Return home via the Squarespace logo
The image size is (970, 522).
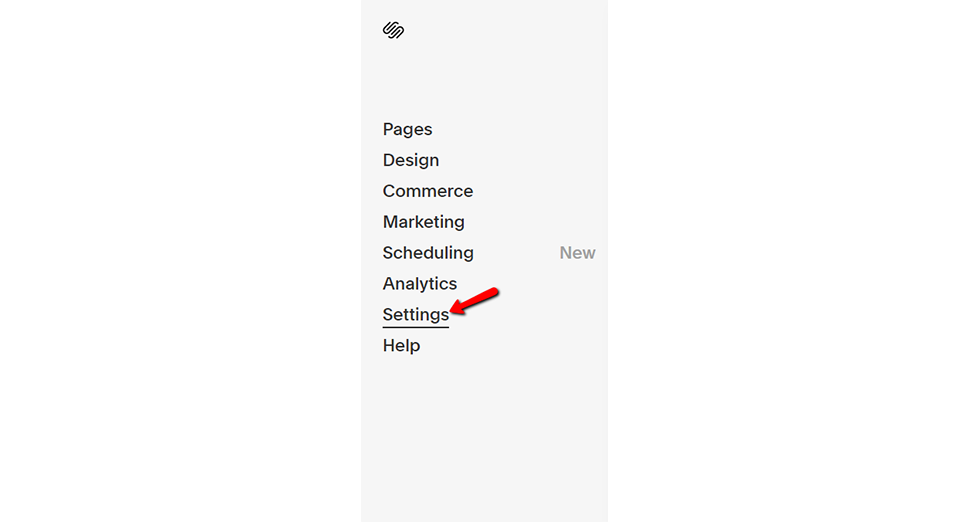point(393,30)
